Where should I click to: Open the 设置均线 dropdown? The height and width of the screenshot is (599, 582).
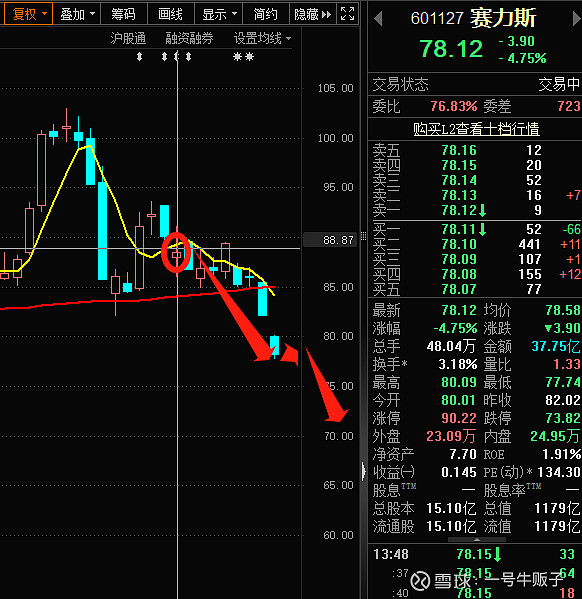pos(262,38)
